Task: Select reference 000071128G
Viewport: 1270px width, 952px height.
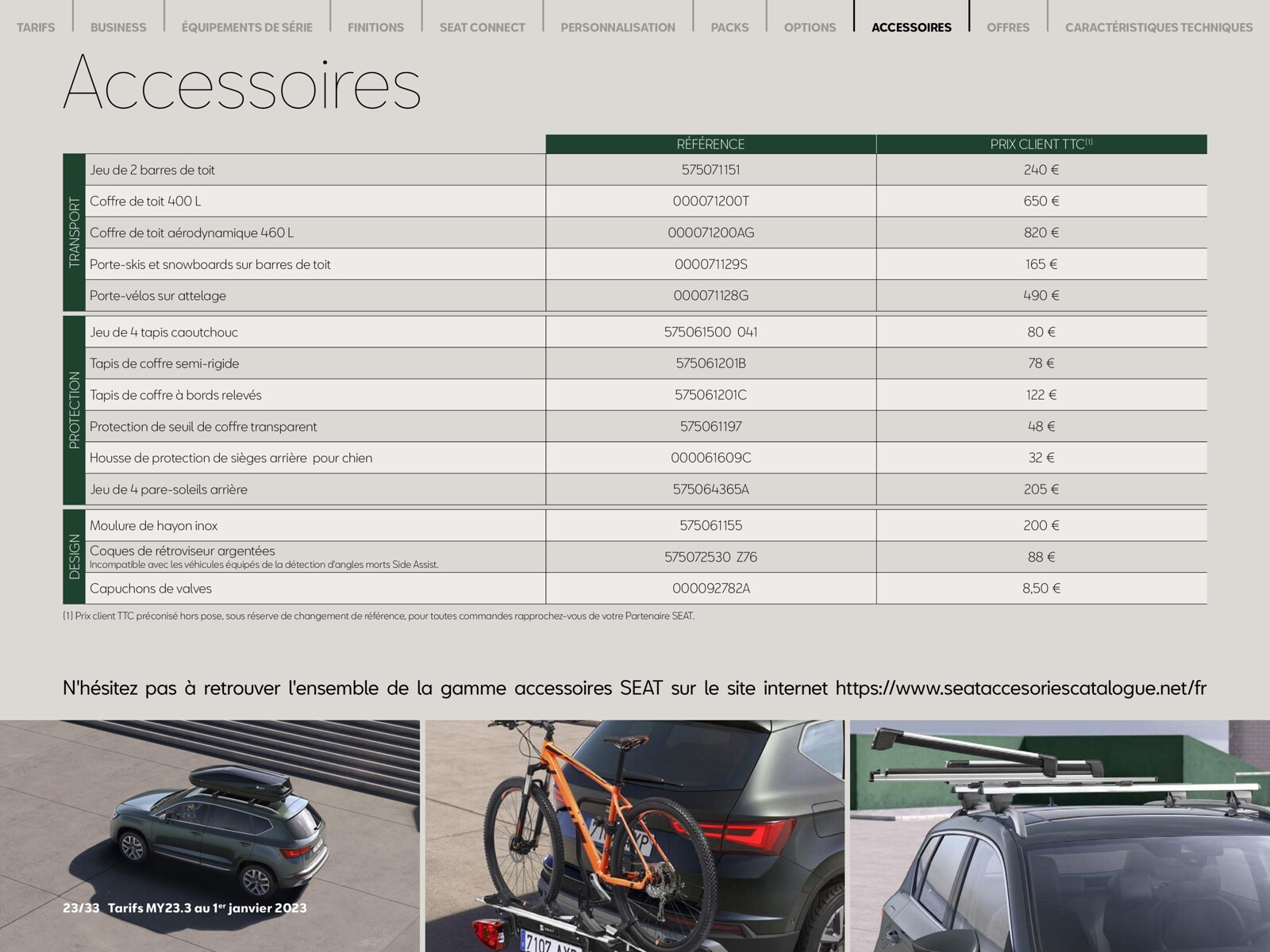Action: (710, 295)
